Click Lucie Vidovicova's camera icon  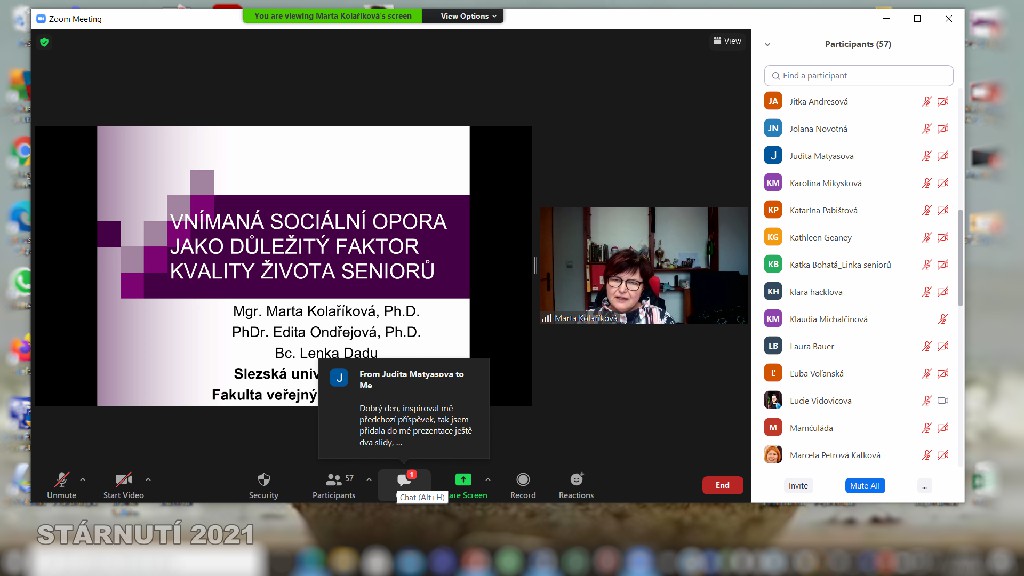pyautogui.click(x=942, y=400)
